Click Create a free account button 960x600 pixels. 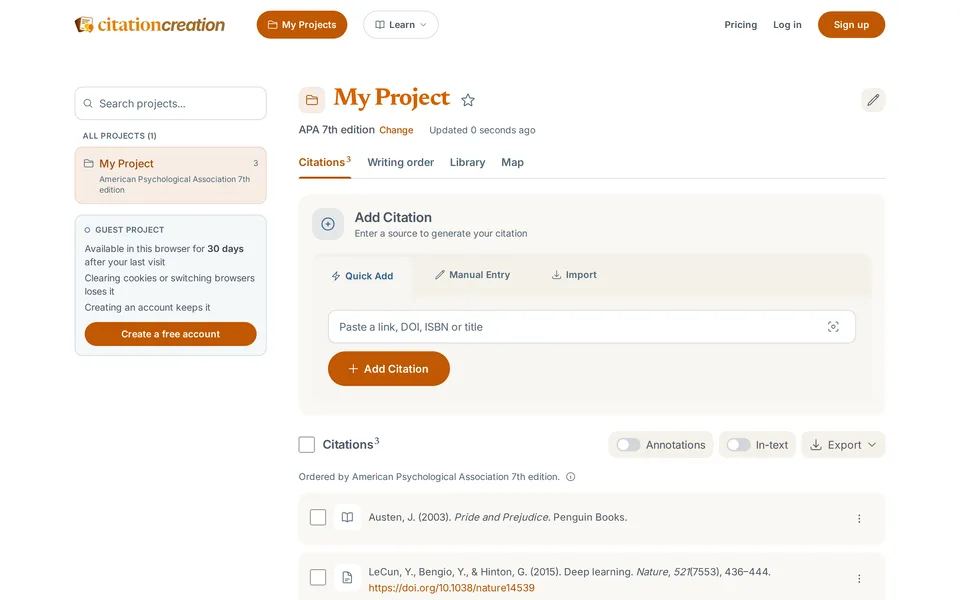tap(170, 334)
